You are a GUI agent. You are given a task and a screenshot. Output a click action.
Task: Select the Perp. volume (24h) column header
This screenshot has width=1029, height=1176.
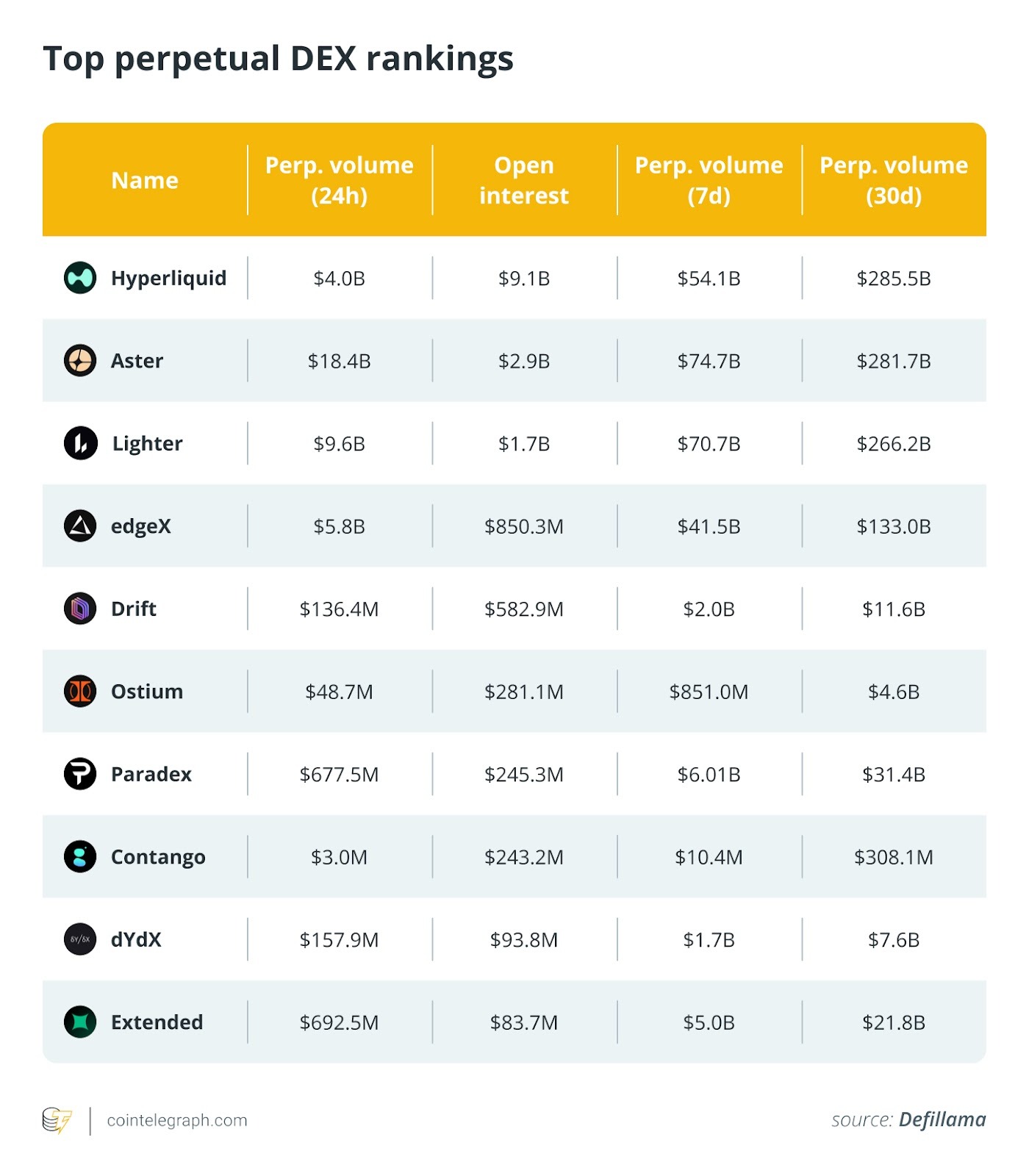pos(340,180)
